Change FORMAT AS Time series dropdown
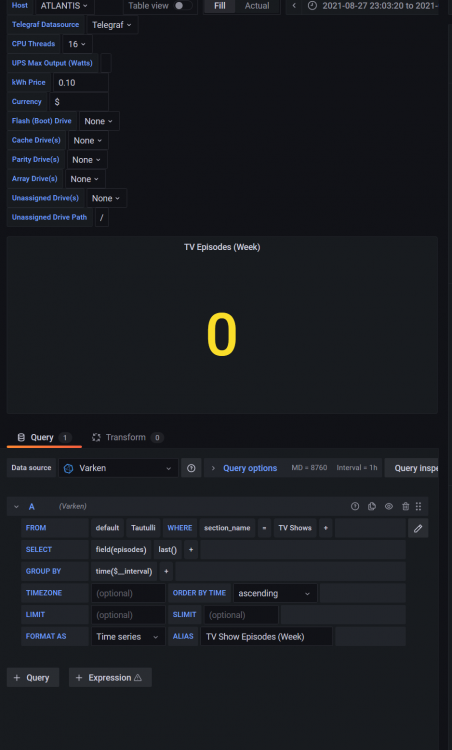The image size is (452, 750). pyautogui.click(x=128, y=637)
